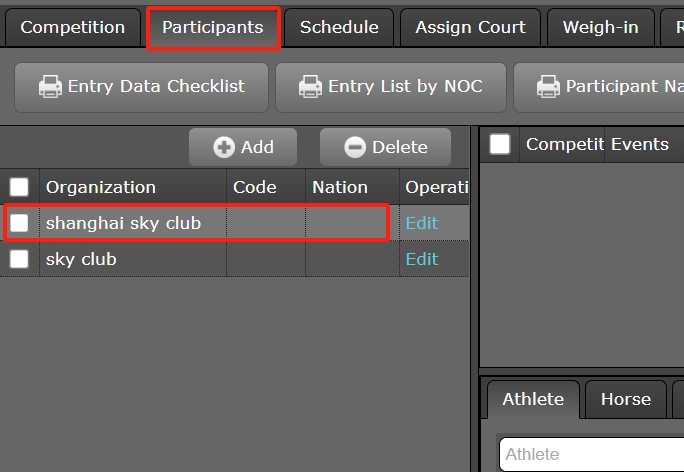Open the Assign Court tab

click(470, 28)
